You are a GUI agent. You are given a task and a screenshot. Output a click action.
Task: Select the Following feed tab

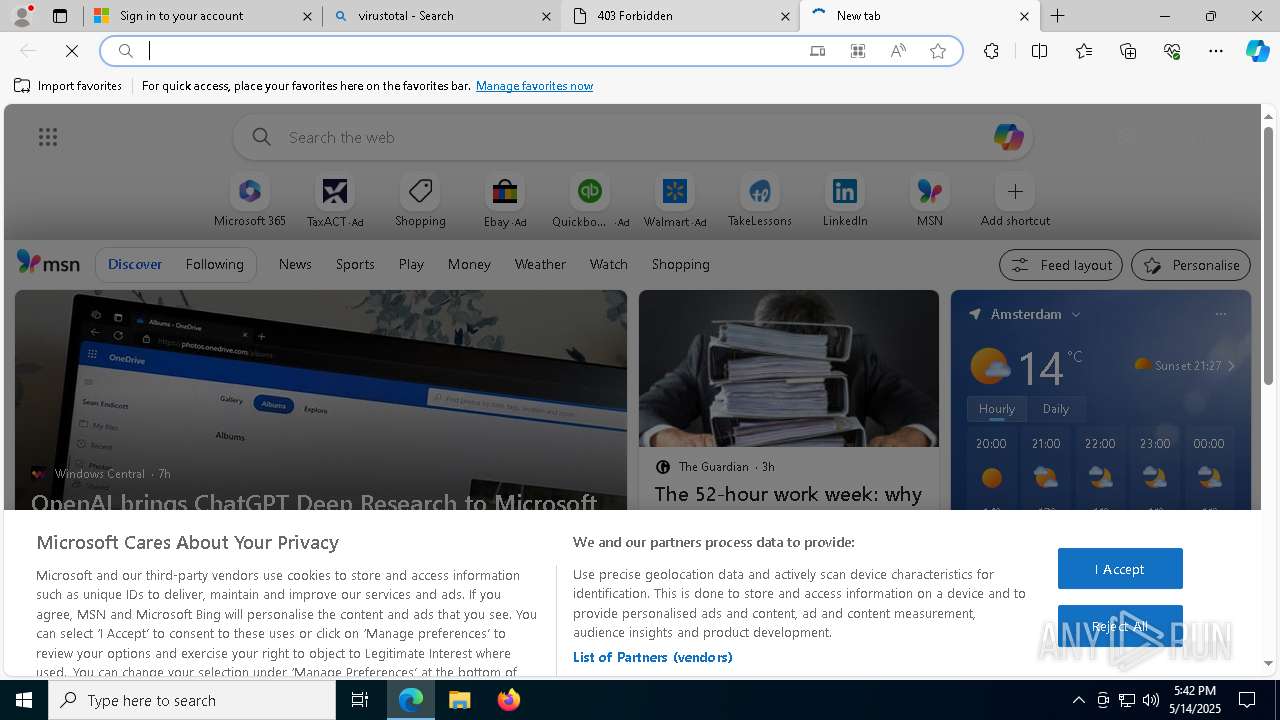pos(214,264)
